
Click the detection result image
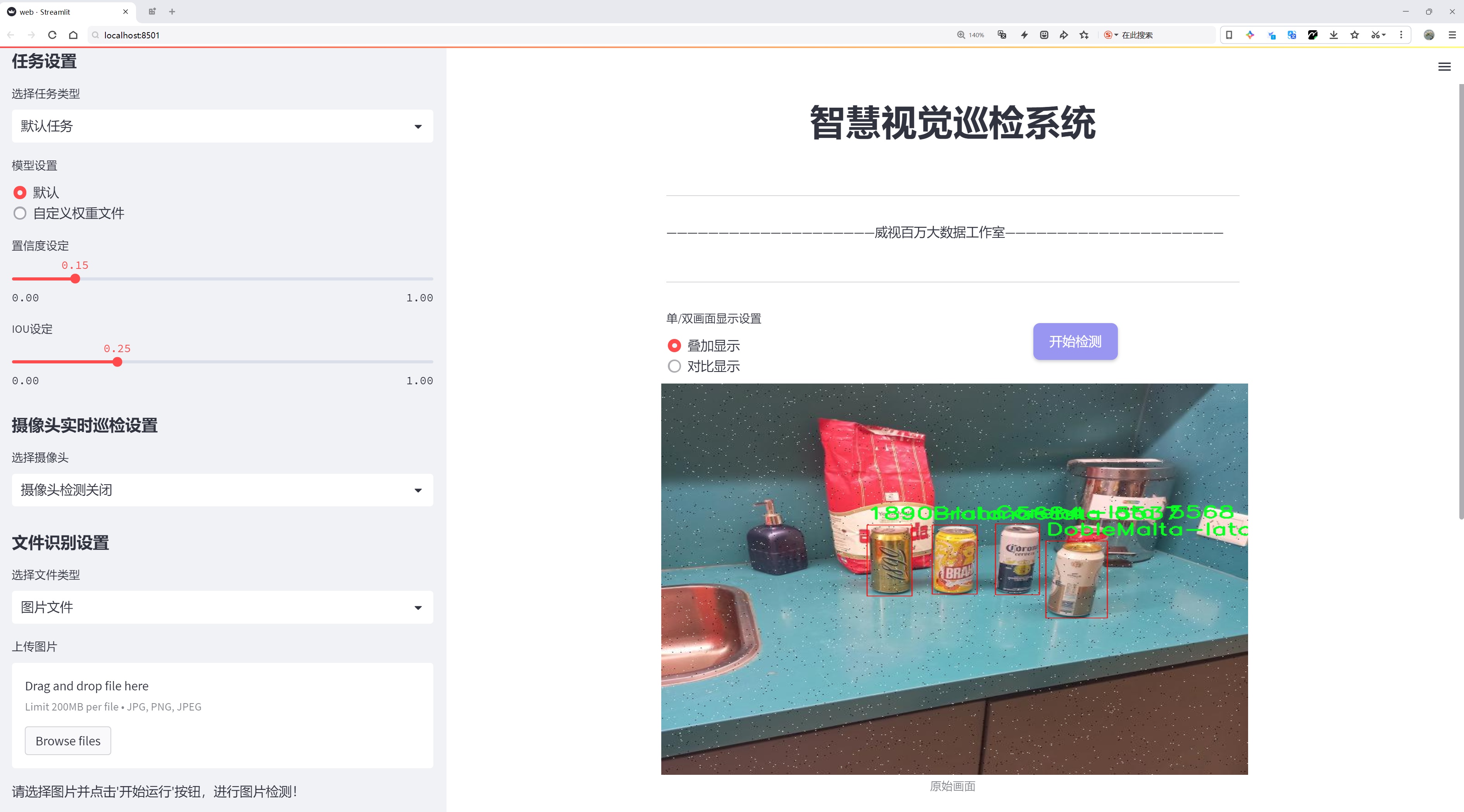pos(954,579)
